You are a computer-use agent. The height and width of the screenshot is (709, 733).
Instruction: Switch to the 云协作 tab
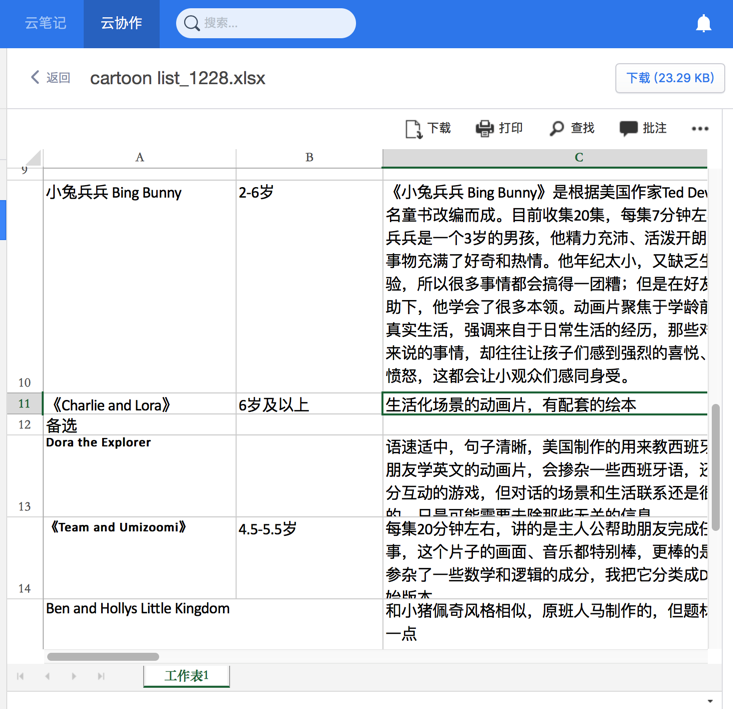click(122, 23)
